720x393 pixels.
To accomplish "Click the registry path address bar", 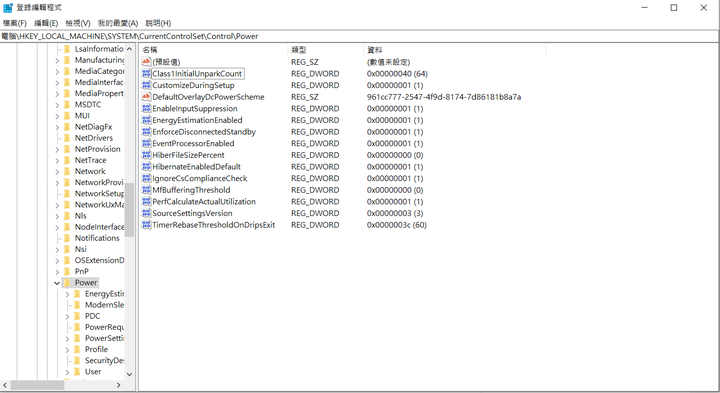I will point(360,36).
